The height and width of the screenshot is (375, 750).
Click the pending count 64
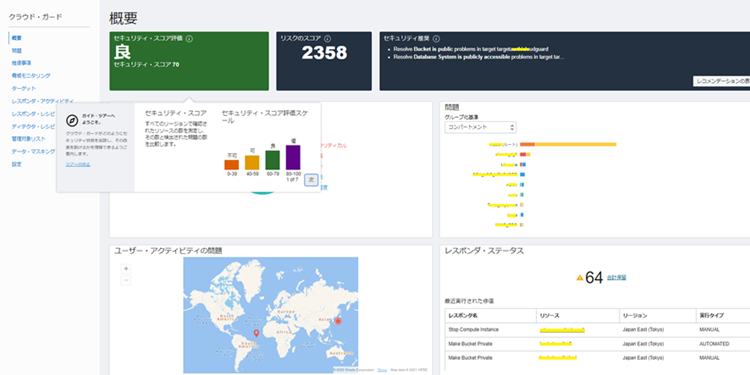coord(594,277)
